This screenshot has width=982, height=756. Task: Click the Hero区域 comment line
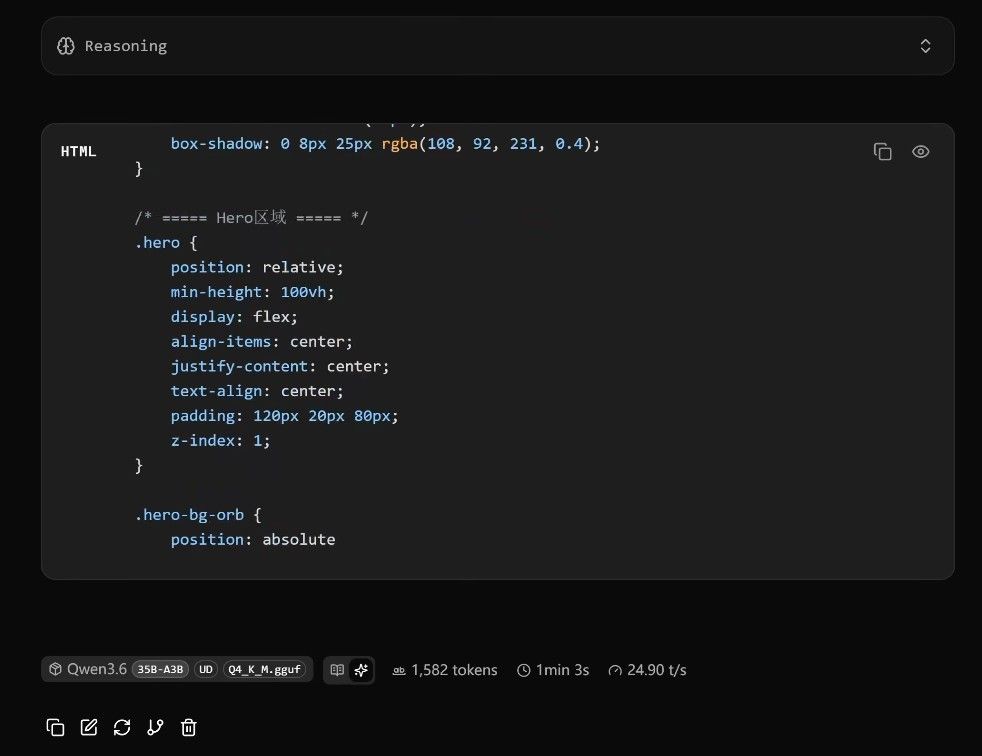[x=251, y=217]
